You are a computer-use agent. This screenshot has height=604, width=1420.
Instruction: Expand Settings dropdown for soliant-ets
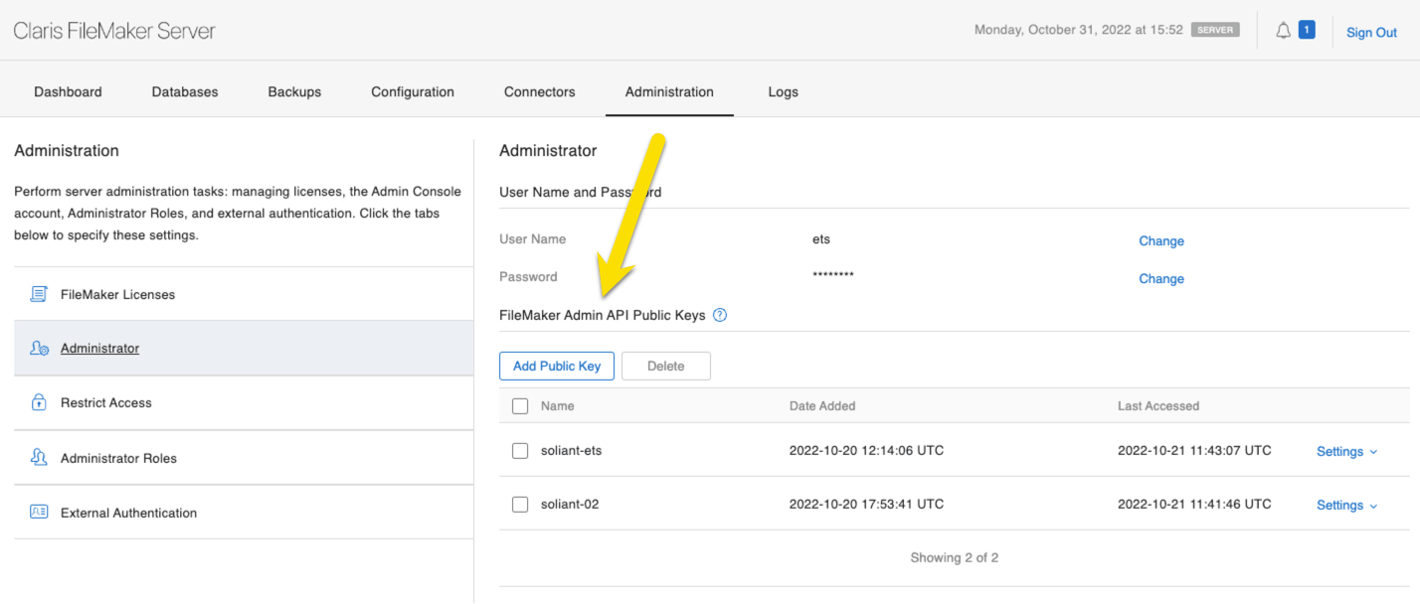click(x=1347, y=451)
